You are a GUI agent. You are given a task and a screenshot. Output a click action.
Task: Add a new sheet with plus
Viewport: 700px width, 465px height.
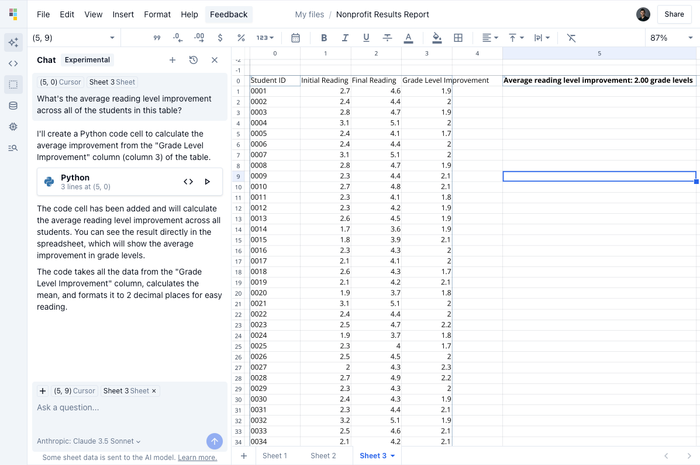coord(244,456)
